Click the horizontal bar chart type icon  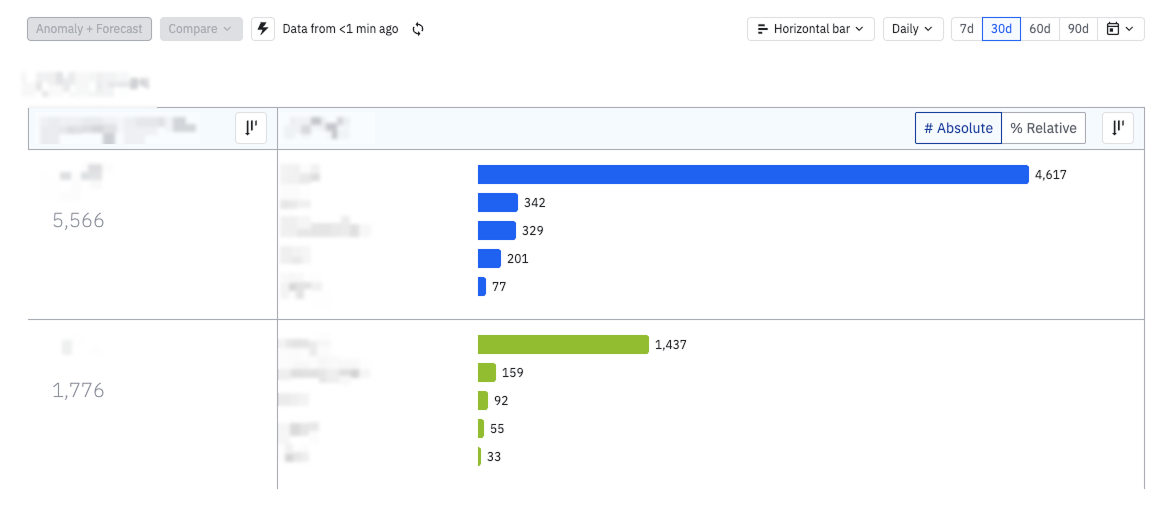point(762,29)
